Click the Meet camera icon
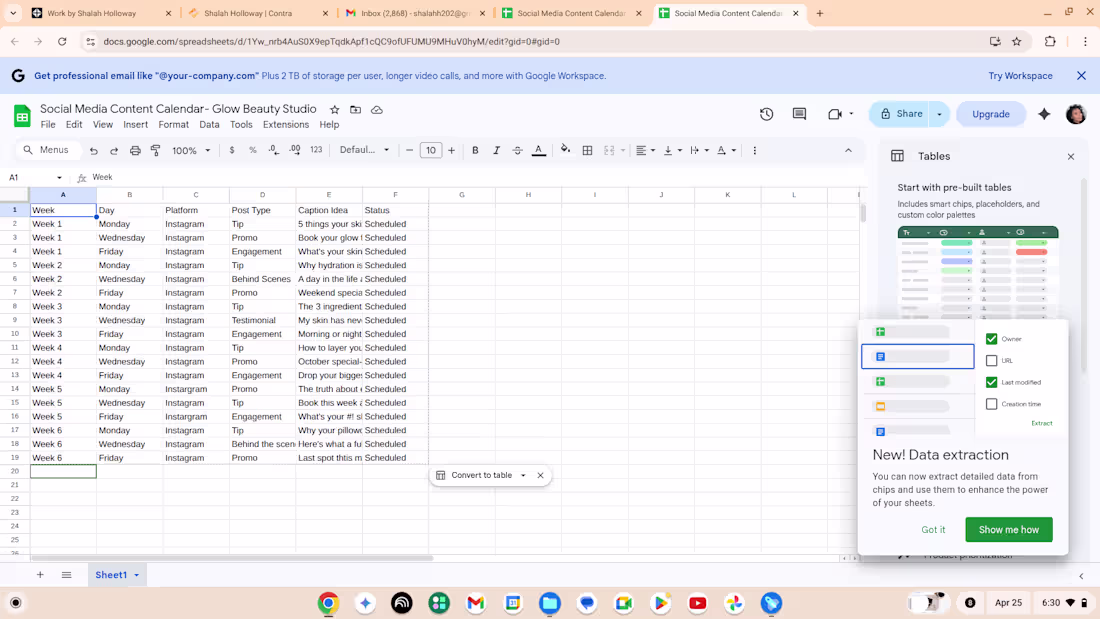Viewport: 1100px width, 619px height. (834, 114)
